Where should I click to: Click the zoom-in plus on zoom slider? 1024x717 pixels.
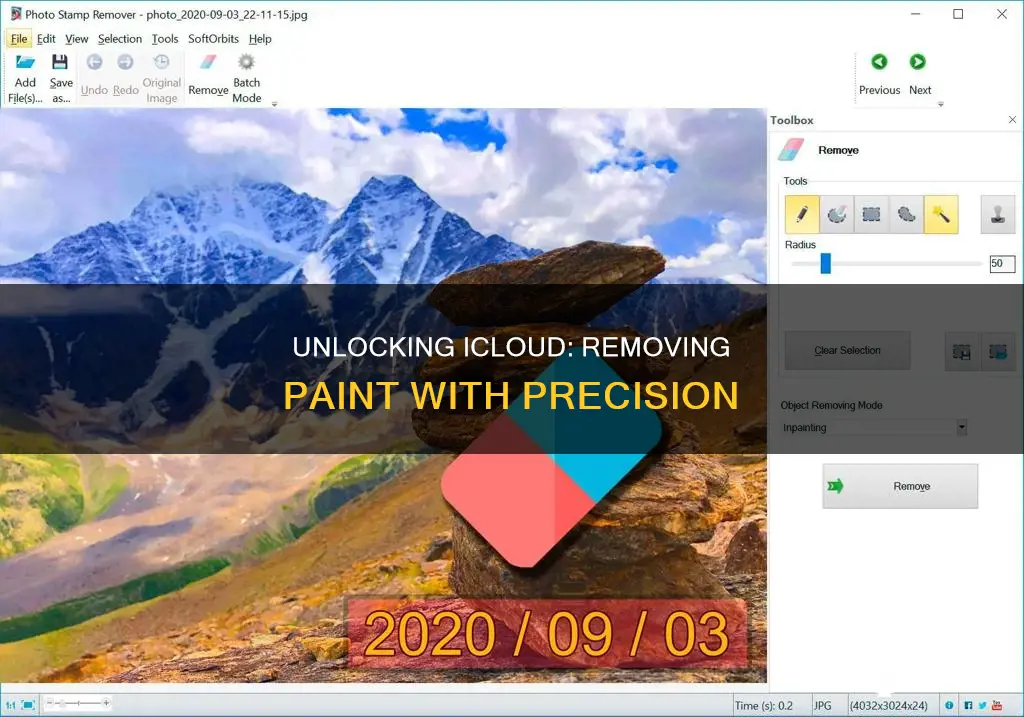point(106,703)
